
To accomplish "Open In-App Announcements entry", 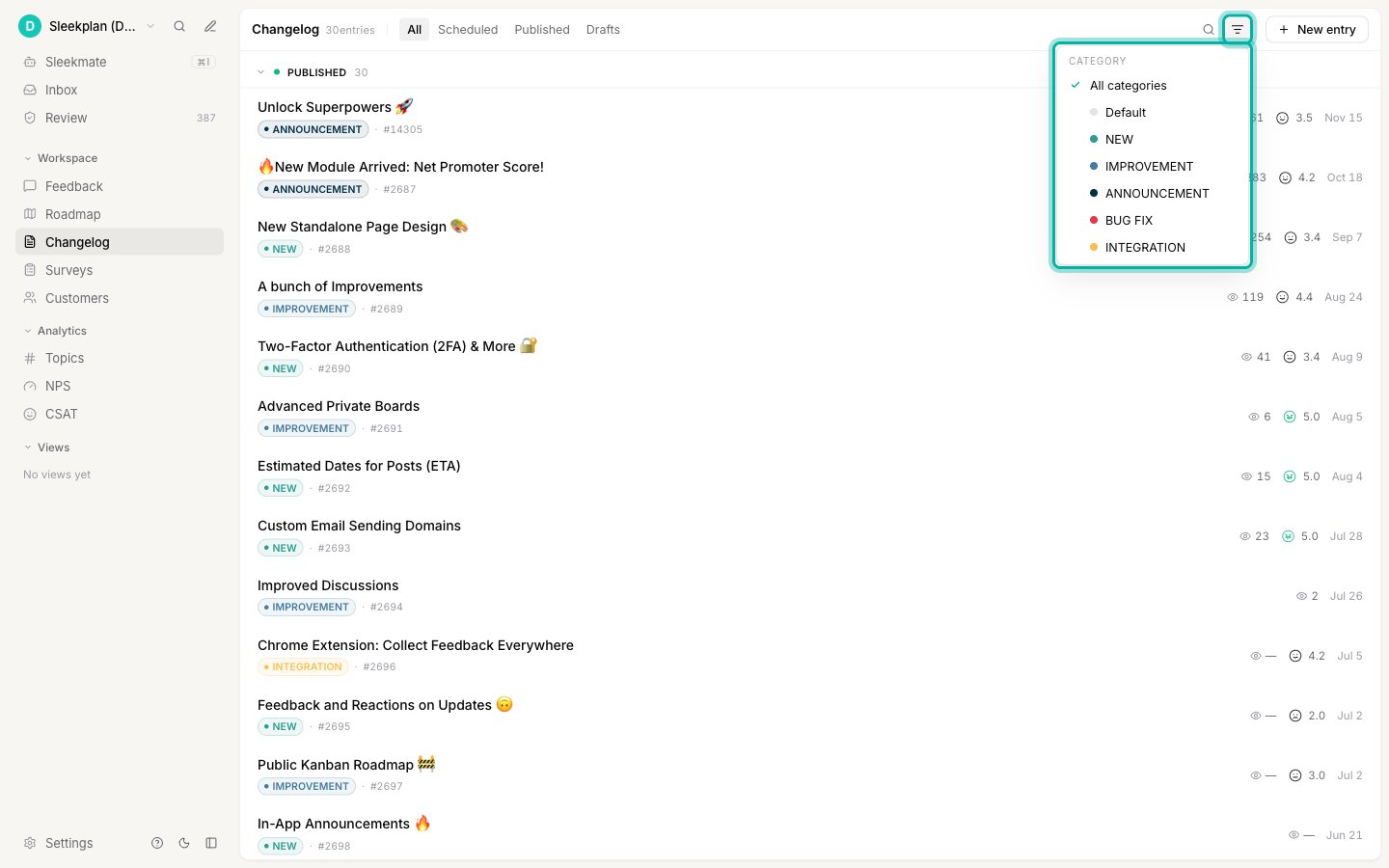I will pos(343,824).
